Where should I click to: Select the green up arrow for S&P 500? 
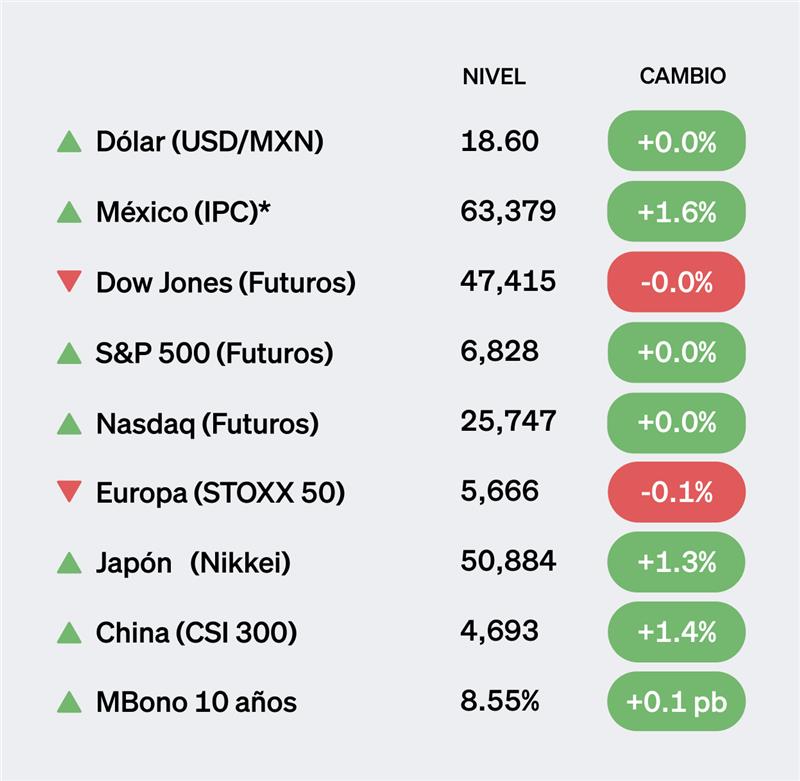pos(69,353)
